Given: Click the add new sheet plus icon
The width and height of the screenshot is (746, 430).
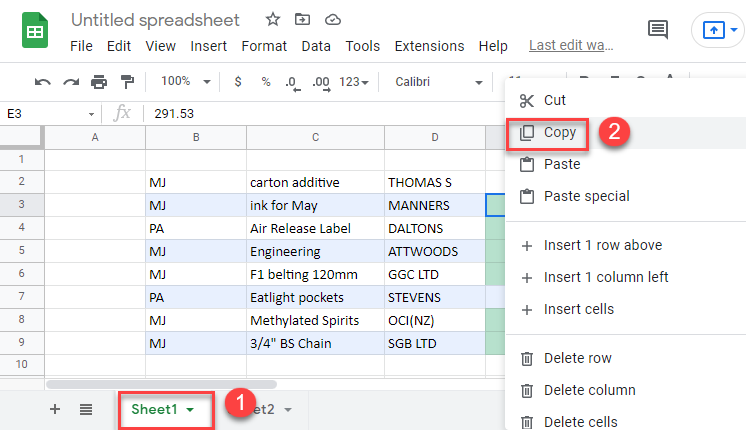Looking at the screenshot, I should coord(55,409).
